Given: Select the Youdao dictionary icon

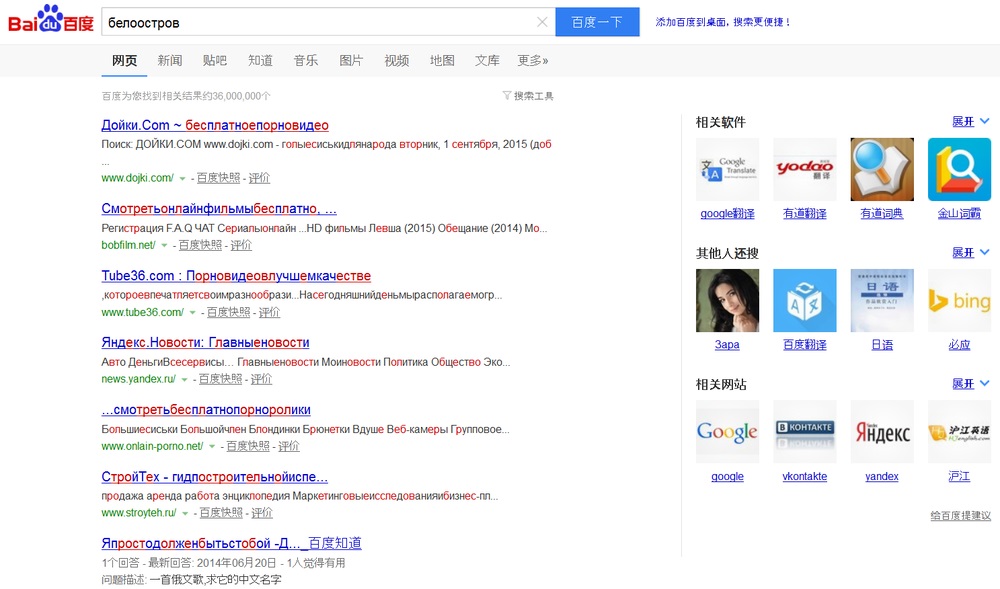Looking at the screenshot, I should point(881,169).
